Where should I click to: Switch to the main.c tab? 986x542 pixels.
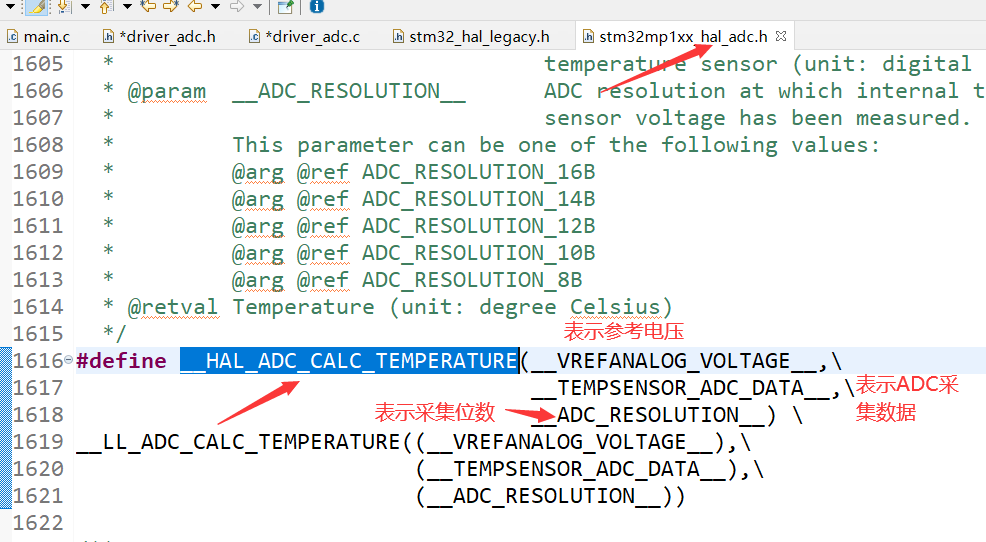click(x=39, y=36)
